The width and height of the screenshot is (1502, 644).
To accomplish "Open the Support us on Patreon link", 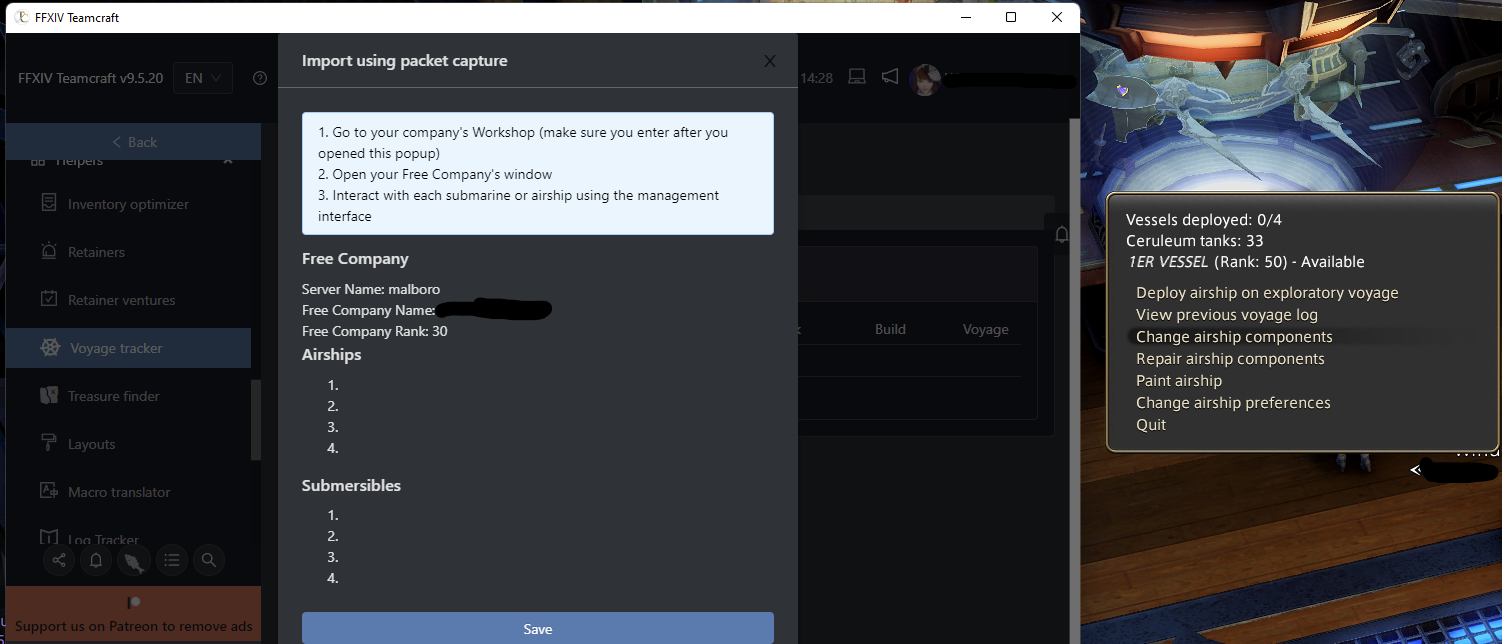I will click(133, 625).
